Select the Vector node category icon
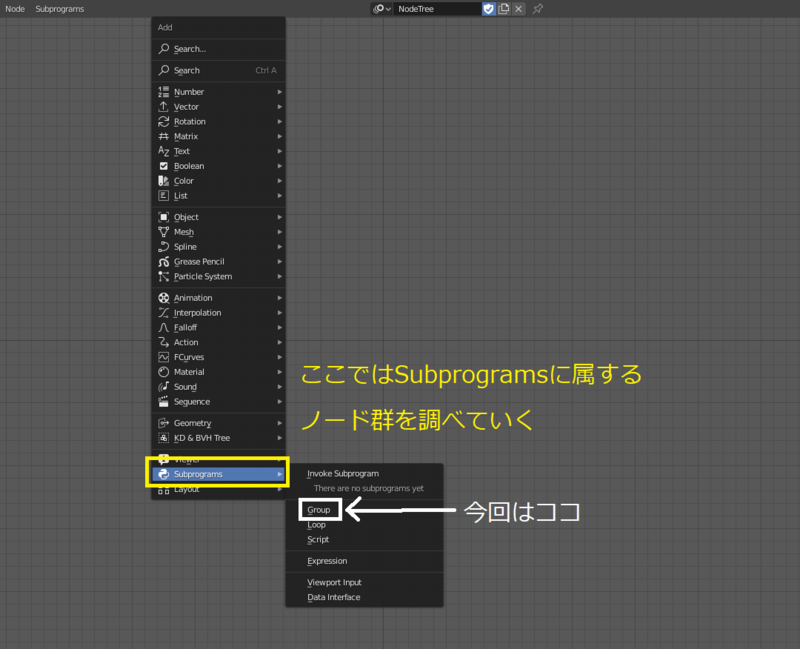 pyautogui.click(x=164, y=106)
